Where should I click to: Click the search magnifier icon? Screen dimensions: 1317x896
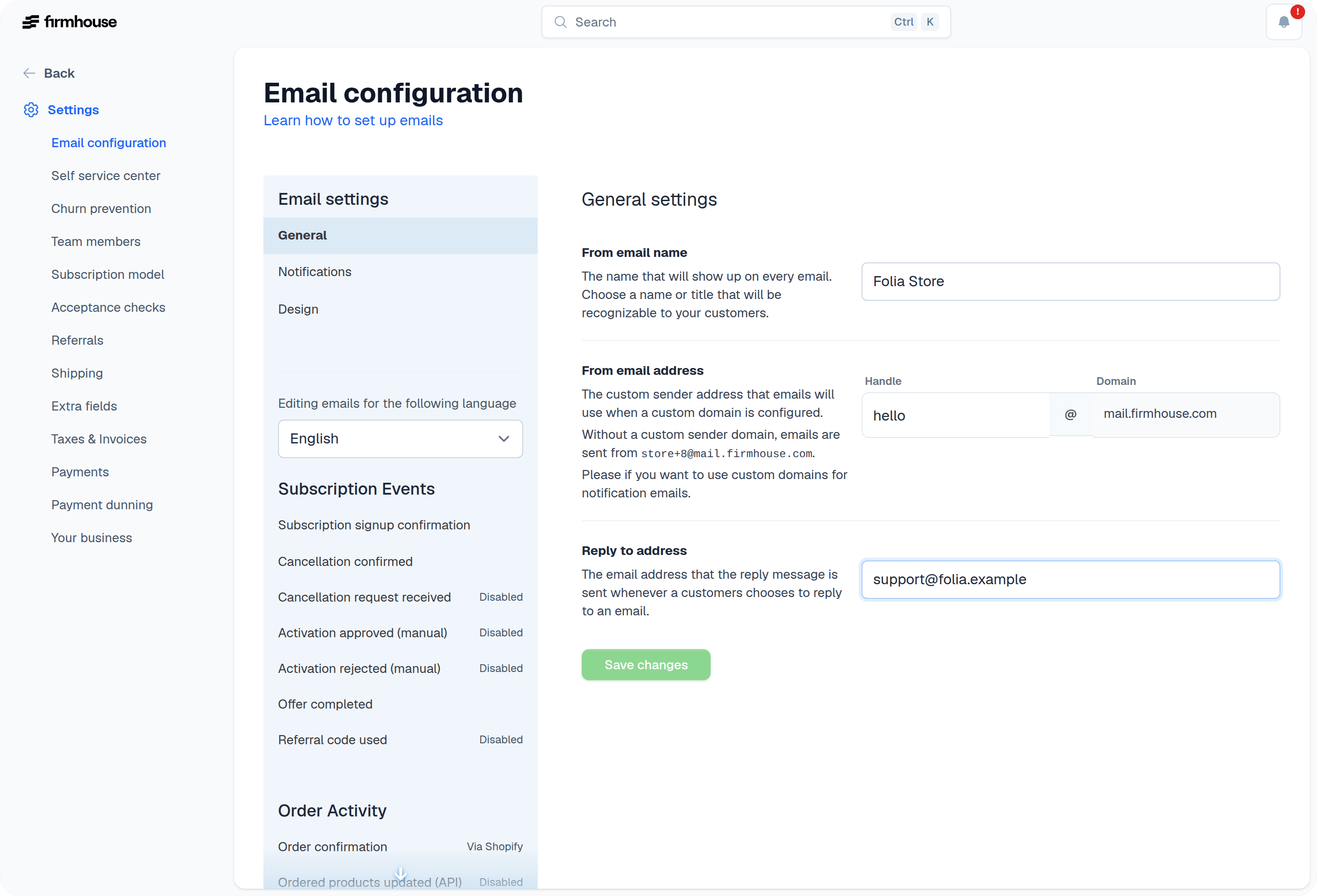pyautogui.click(x=561, y=22)
